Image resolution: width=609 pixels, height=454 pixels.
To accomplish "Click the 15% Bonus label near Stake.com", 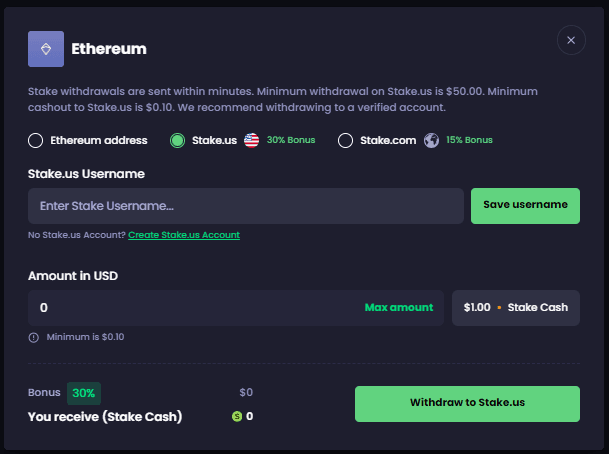I will [469, 141].
